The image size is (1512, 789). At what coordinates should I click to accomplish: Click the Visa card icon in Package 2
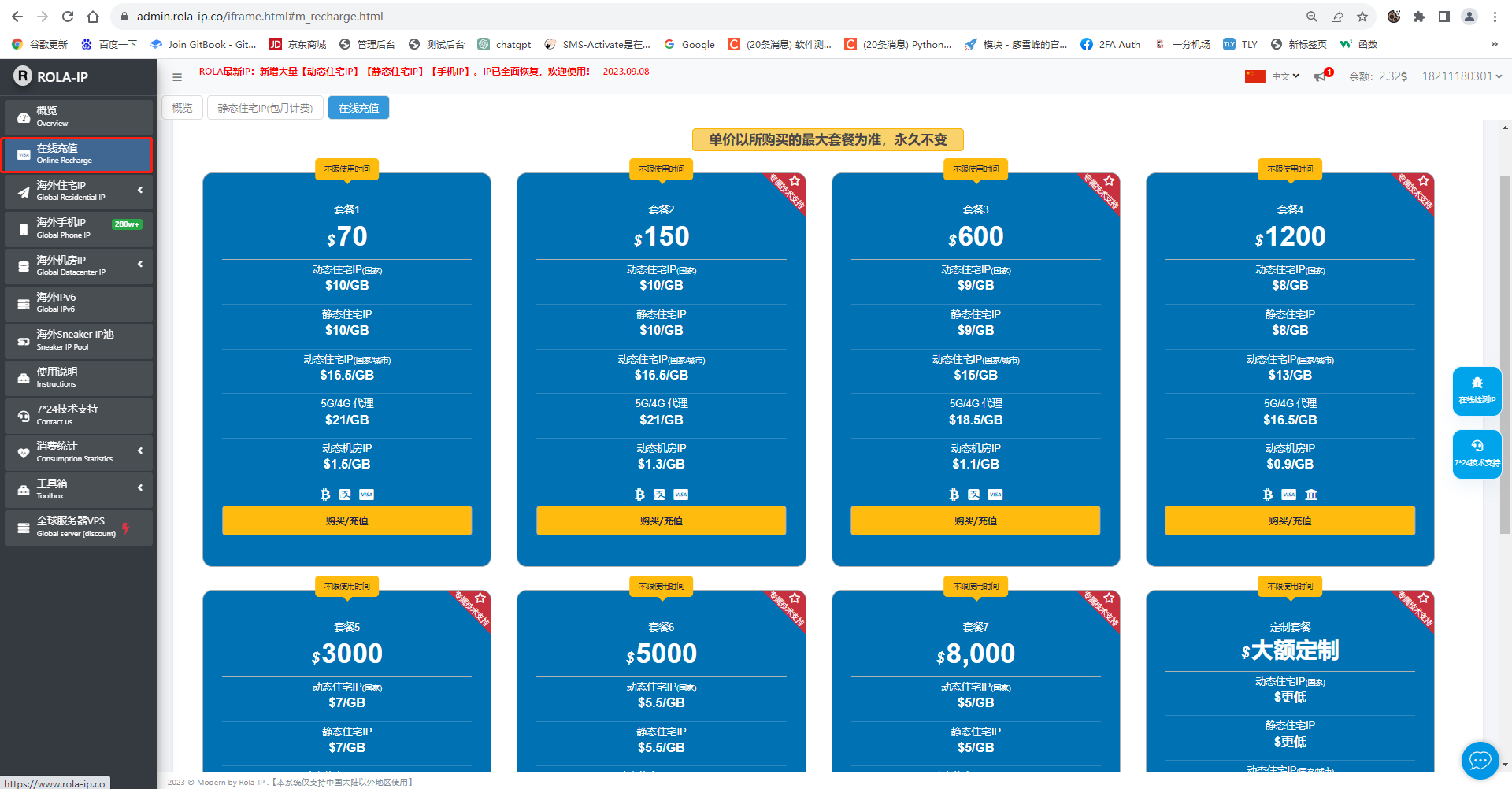pyautogui.click(x=681, y=495)
